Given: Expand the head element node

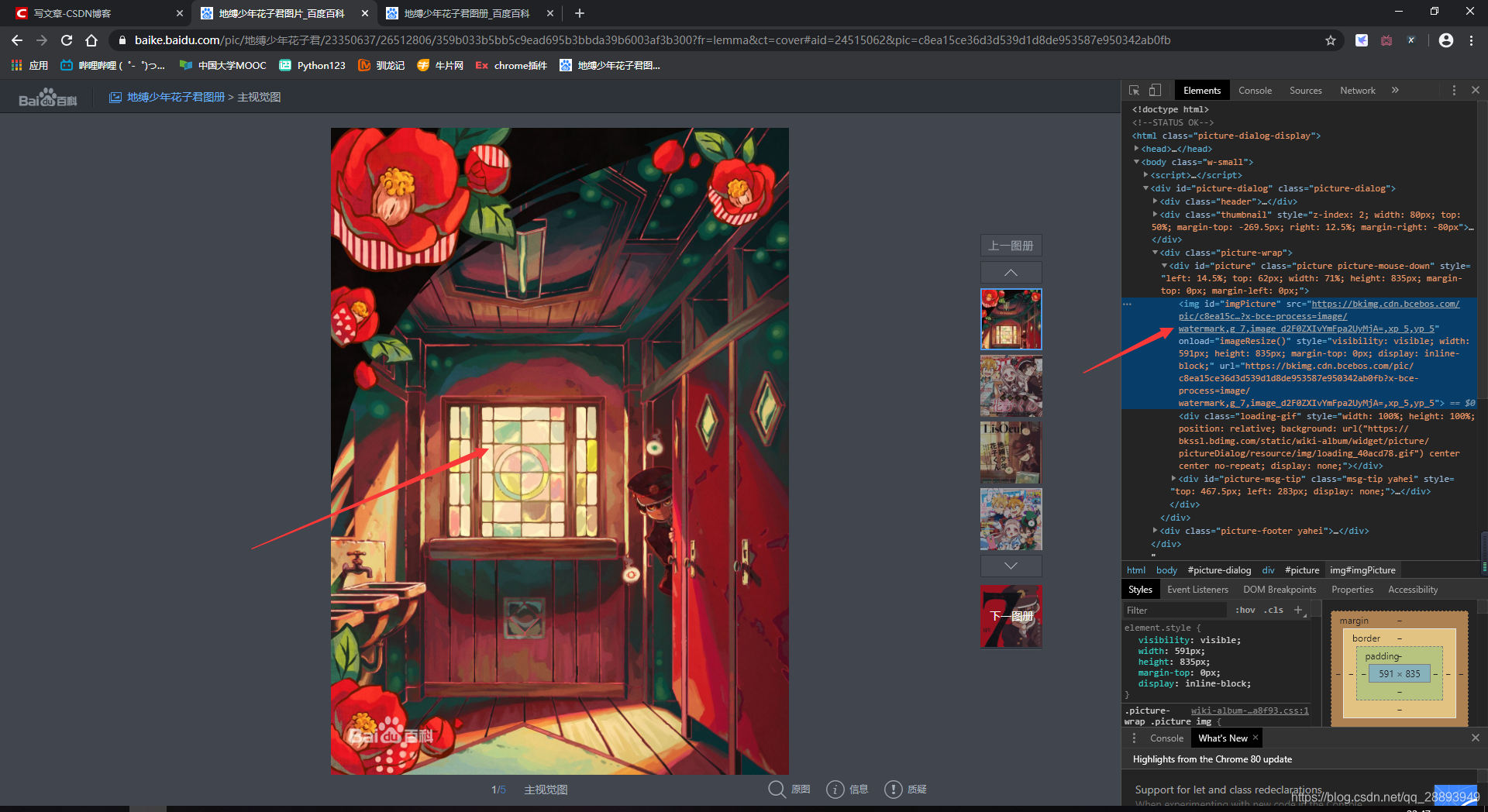Looking at the screenshot, I should (1137, 149).
